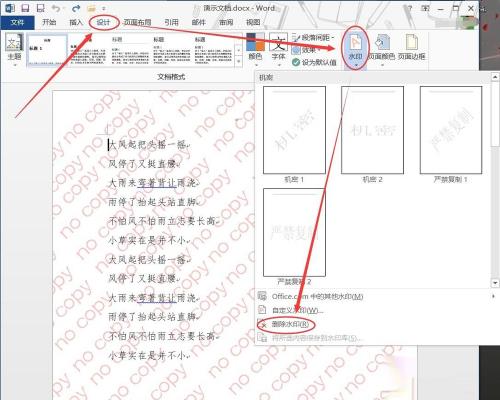
Task: Open Word Help question mark icon
Action: (410, 8)
